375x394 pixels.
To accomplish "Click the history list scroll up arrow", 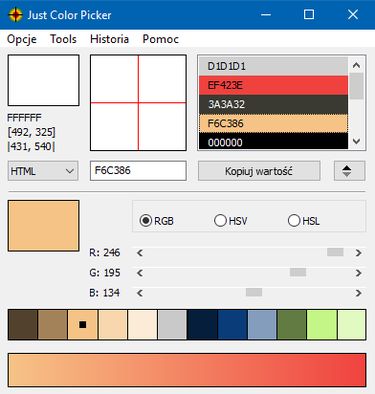I will tap(356, 65).
